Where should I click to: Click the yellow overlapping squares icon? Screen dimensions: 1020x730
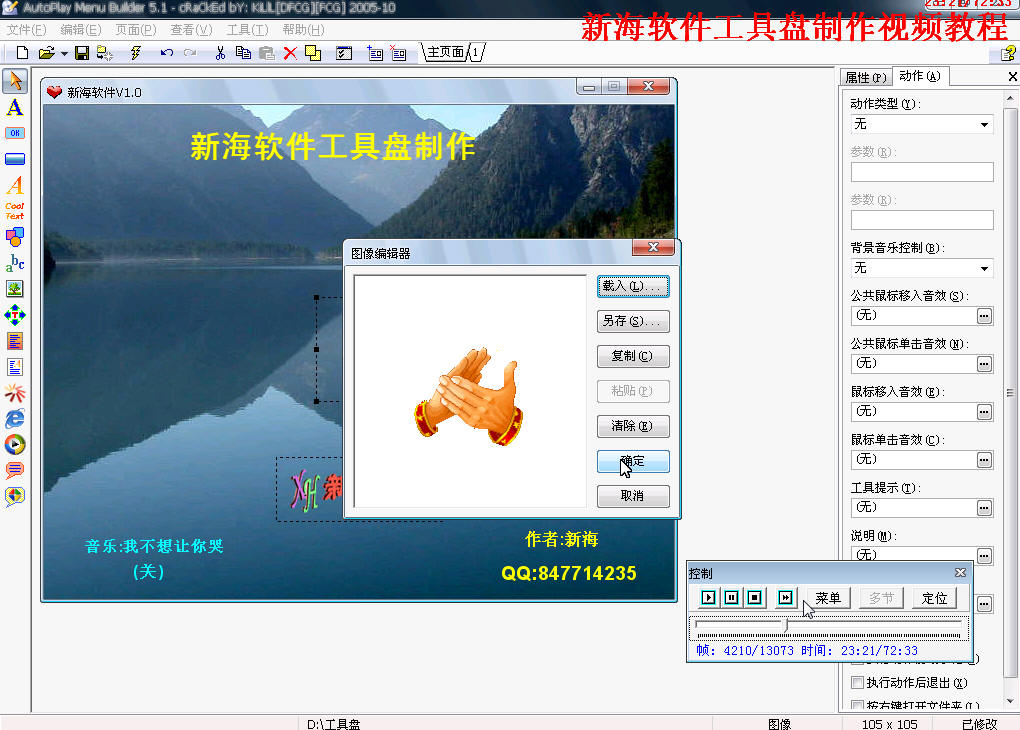click(x=313, y=53)
